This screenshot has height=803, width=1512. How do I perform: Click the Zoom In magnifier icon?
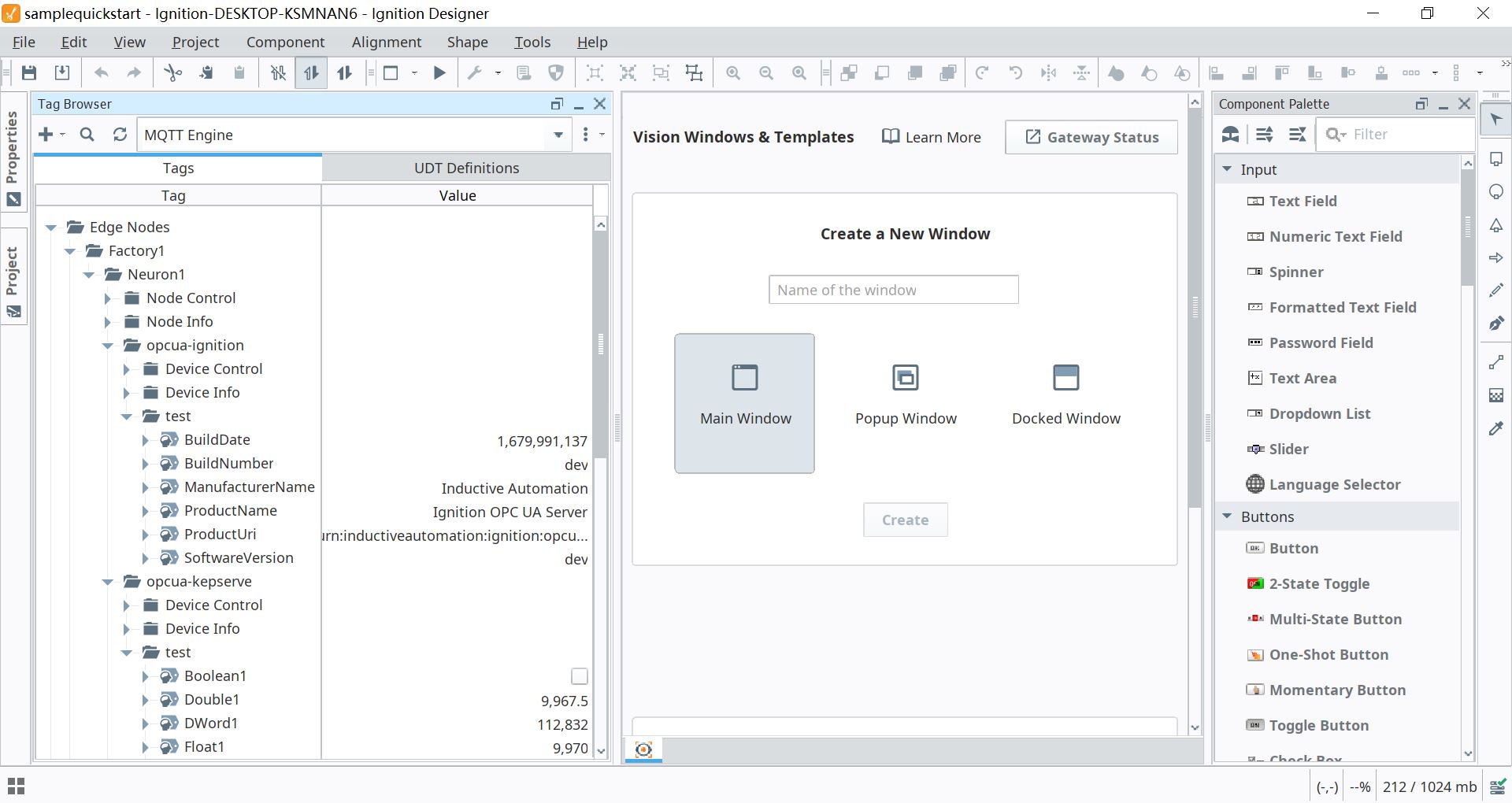click(x=733, y=73)
